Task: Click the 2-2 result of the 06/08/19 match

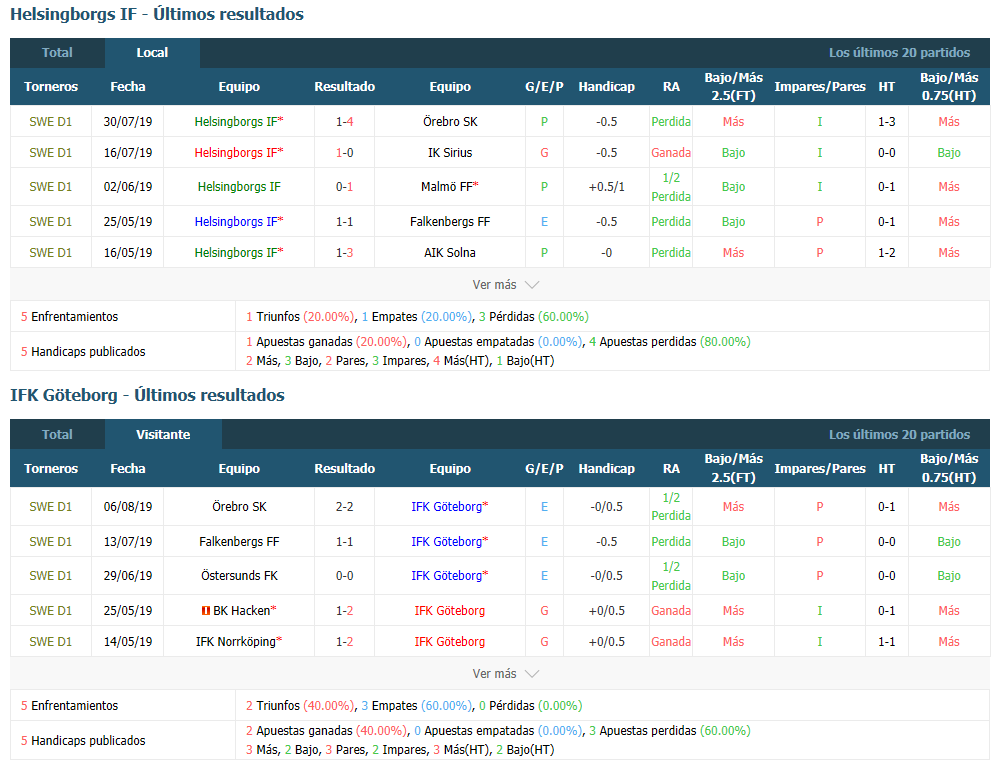Action: (345, 506)
